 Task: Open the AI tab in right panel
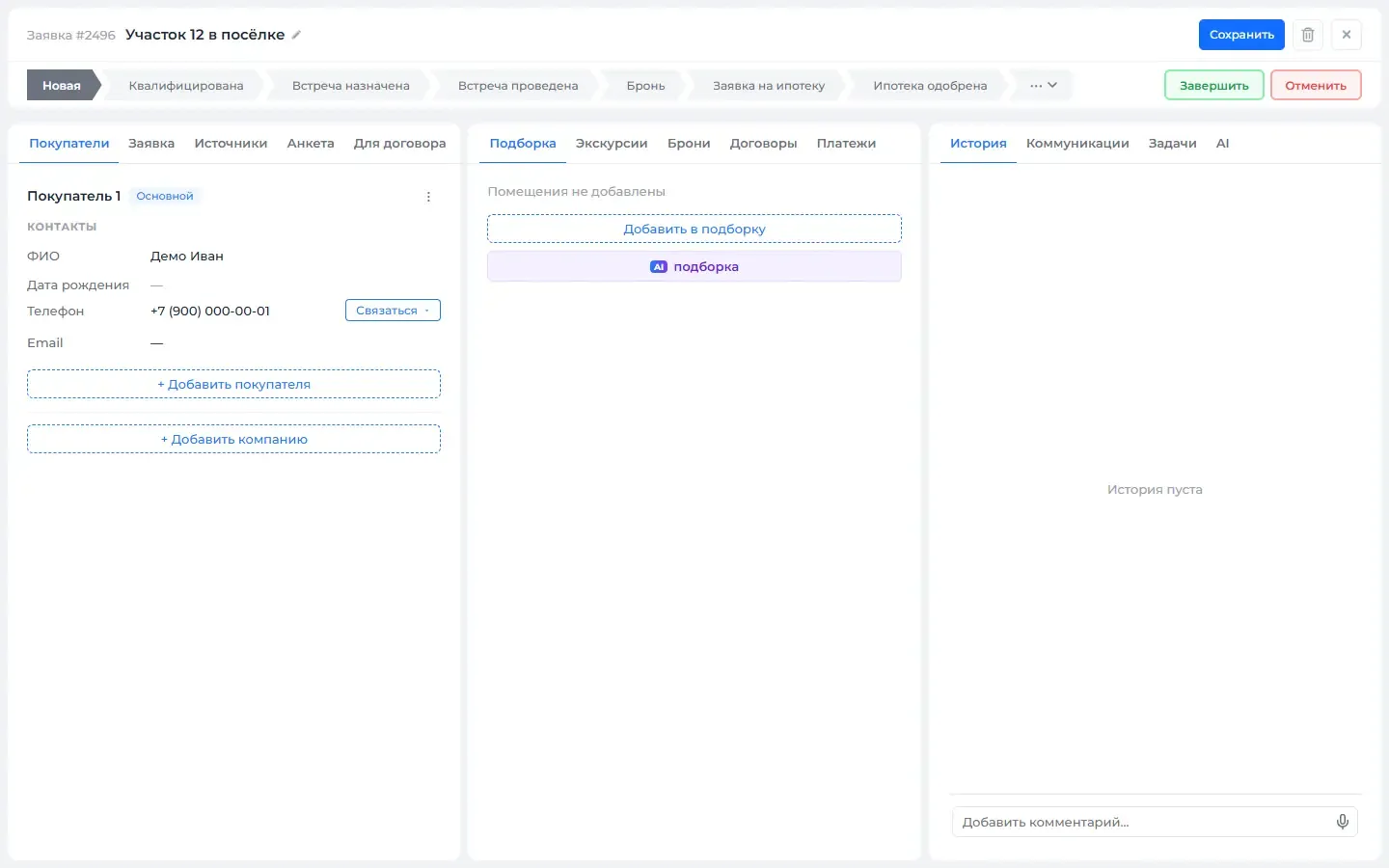(x=1222, y=144)
